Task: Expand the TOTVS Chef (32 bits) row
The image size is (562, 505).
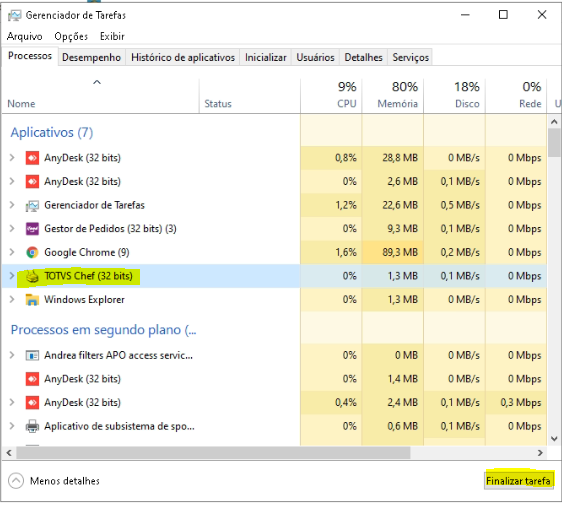Action: pos(12,276)
